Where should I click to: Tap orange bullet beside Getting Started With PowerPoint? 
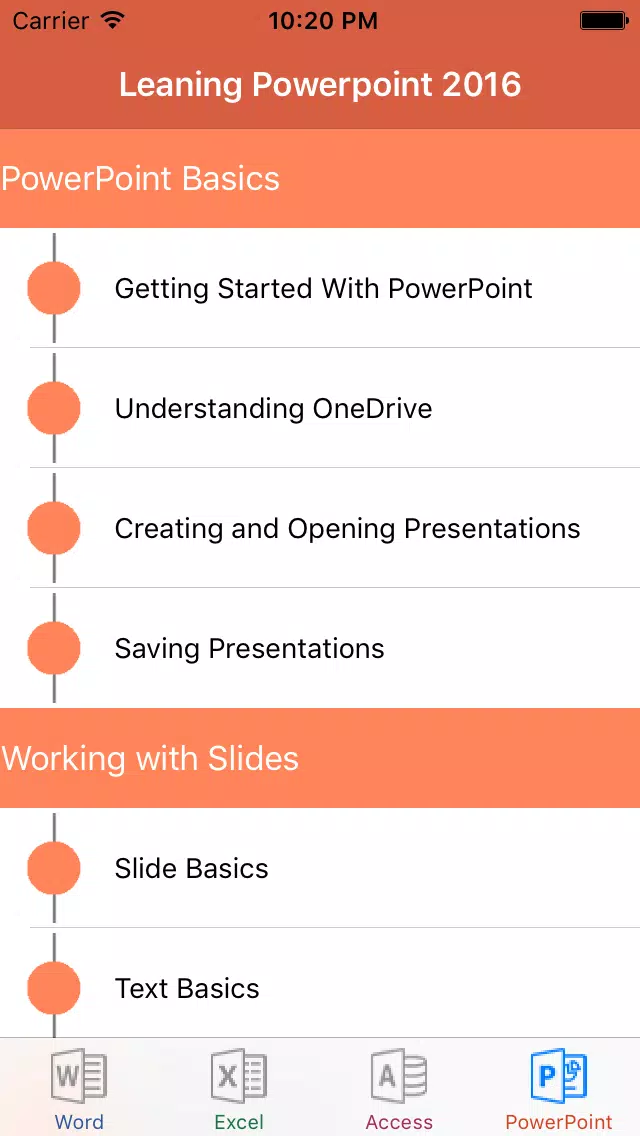coord(54,288)
